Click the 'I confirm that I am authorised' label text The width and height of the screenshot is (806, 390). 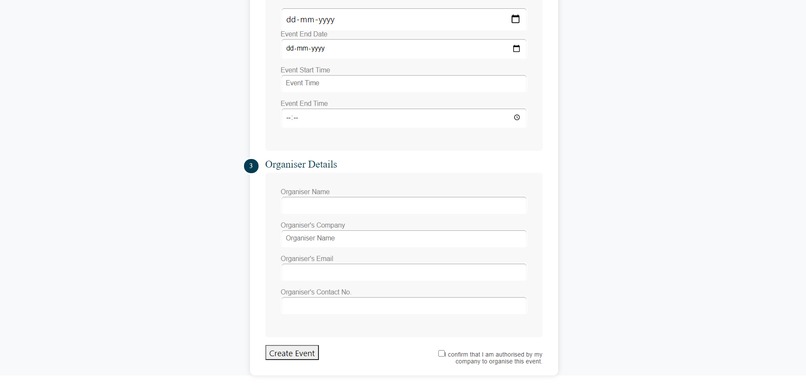pyautogui.click(x=493, y=358)
